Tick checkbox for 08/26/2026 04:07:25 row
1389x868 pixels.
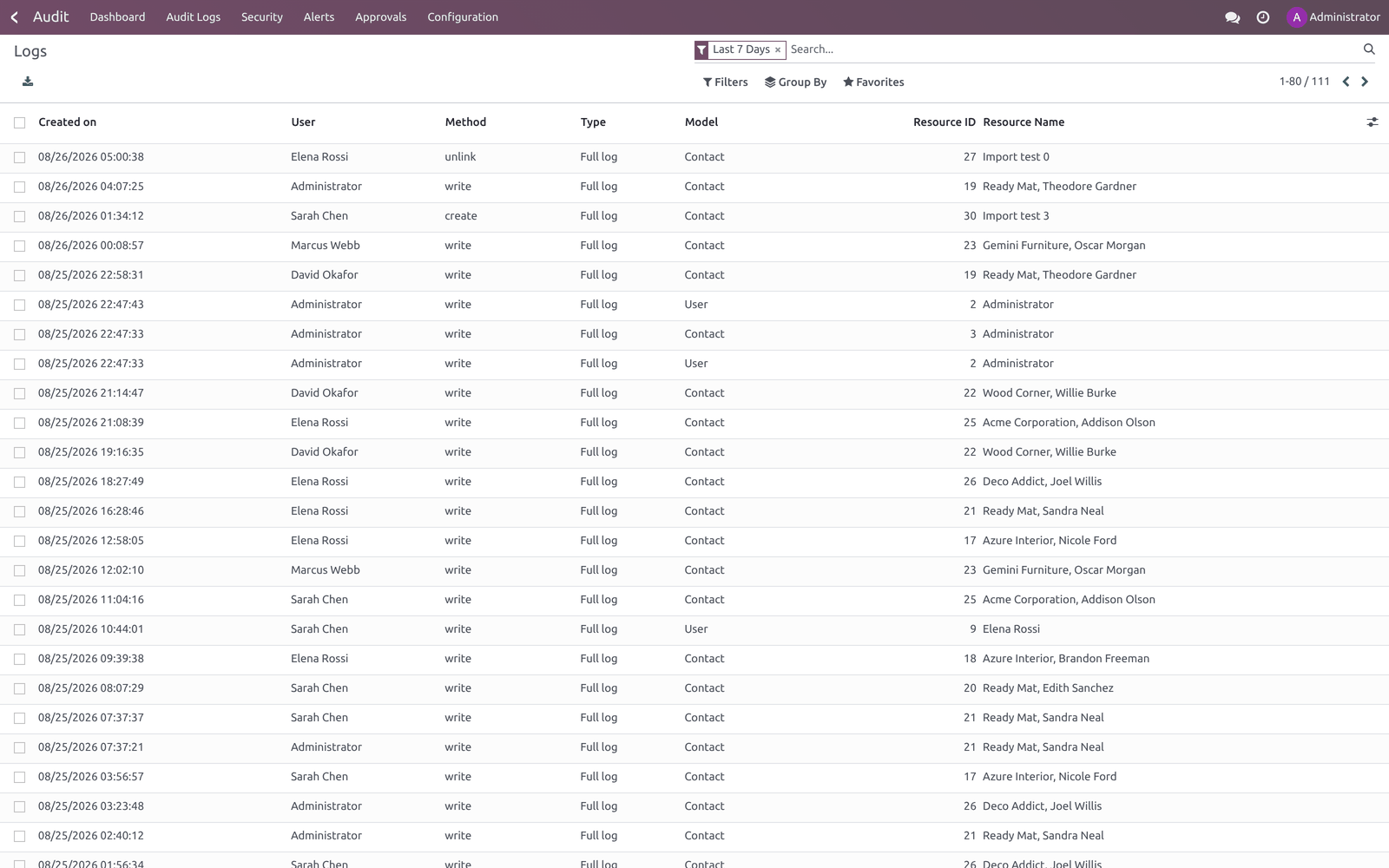tap(19, 187)
